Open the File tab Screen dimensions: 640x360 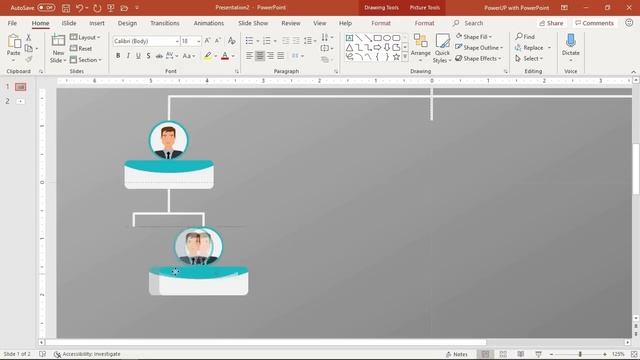coord(12,23)
